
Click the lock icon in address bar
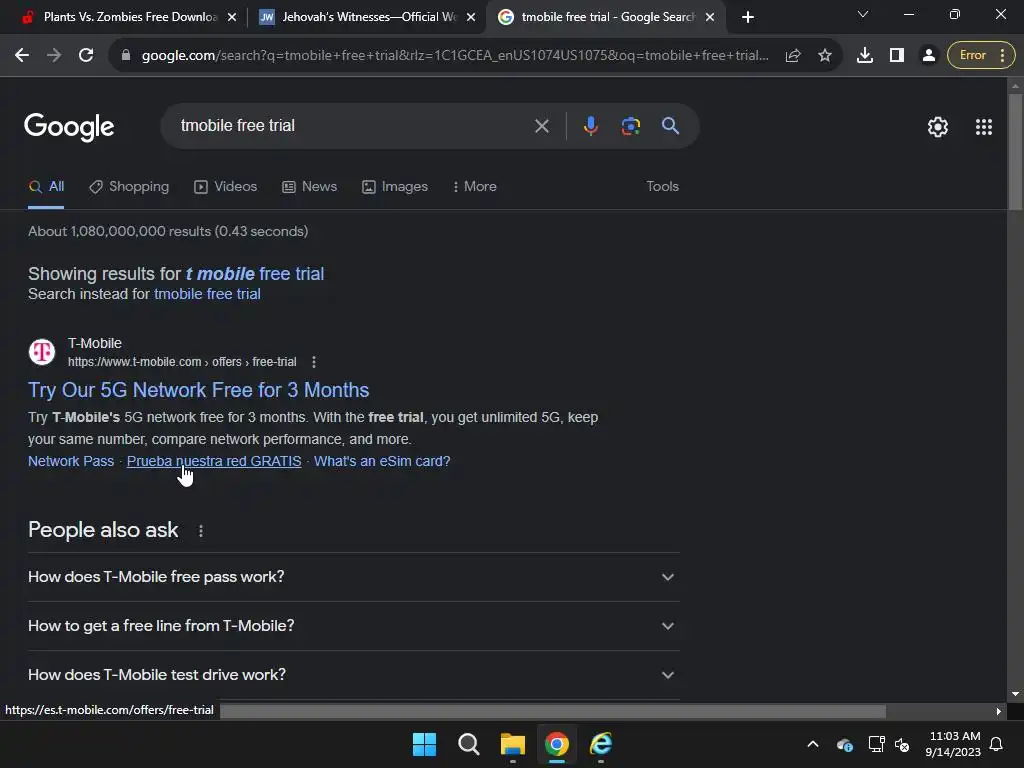(126, 56)
